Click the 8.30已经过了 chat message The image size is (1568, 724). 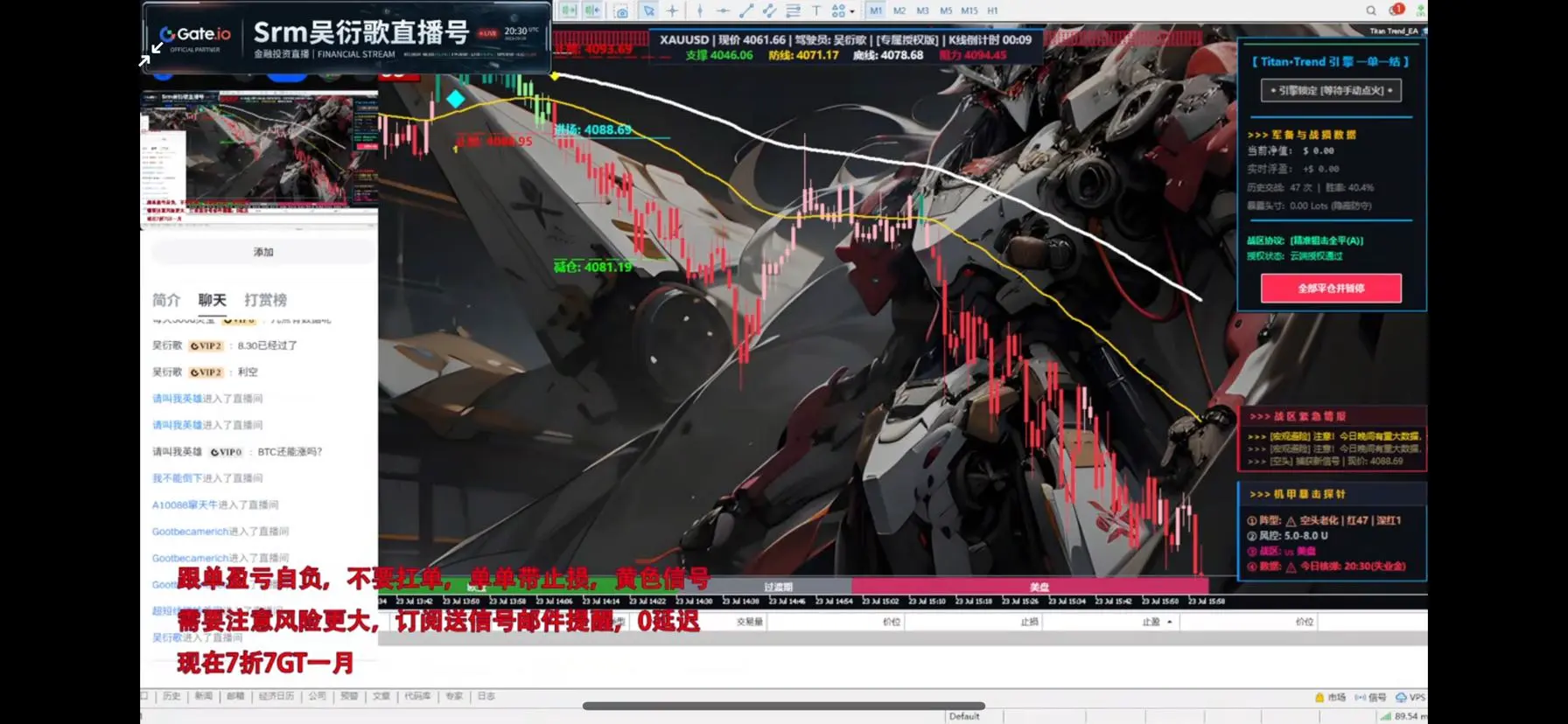pyautogui.click(x=267, y=345)
